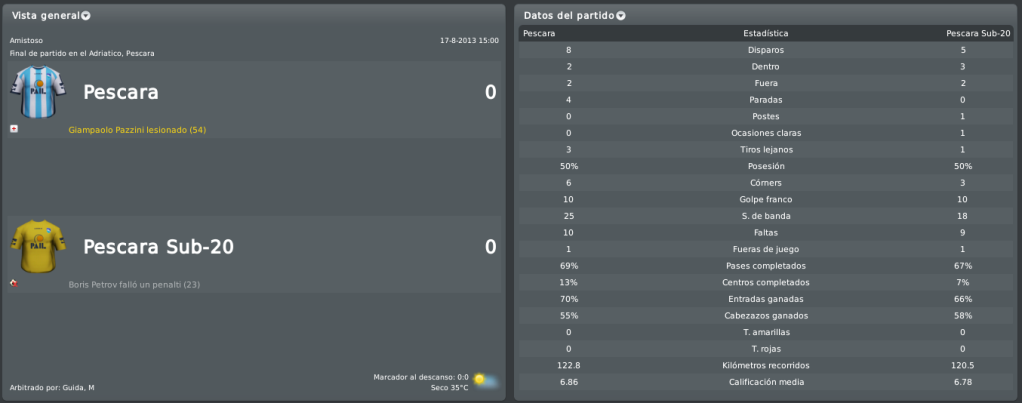The image size is (1022, 403).
Task: Select the Disparos statistic row
Action: [766, 50]
